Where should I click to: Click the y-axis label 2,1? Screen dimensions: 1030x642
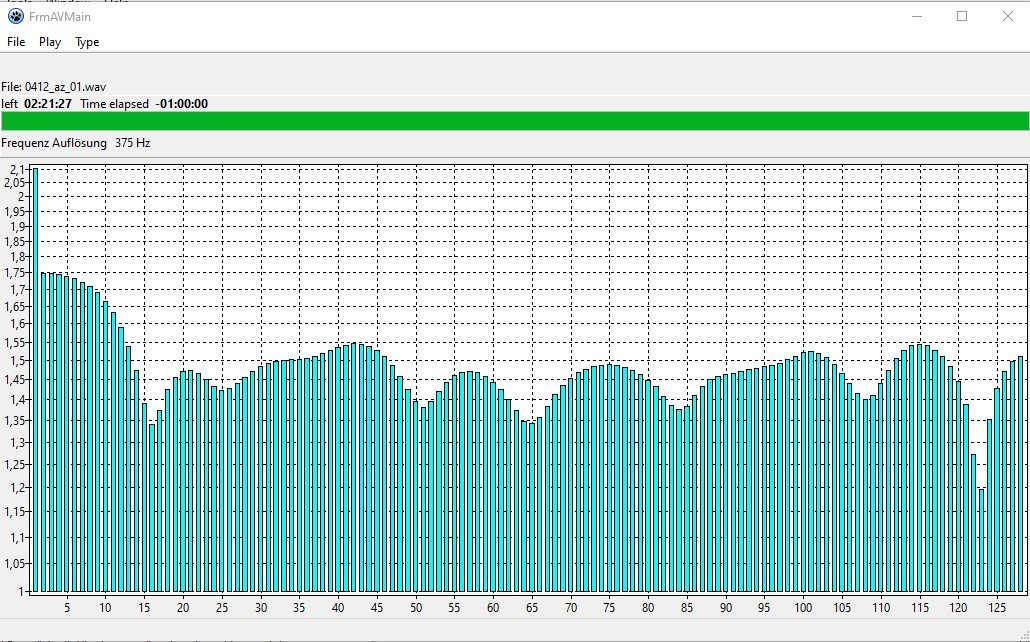click(17, 170)
